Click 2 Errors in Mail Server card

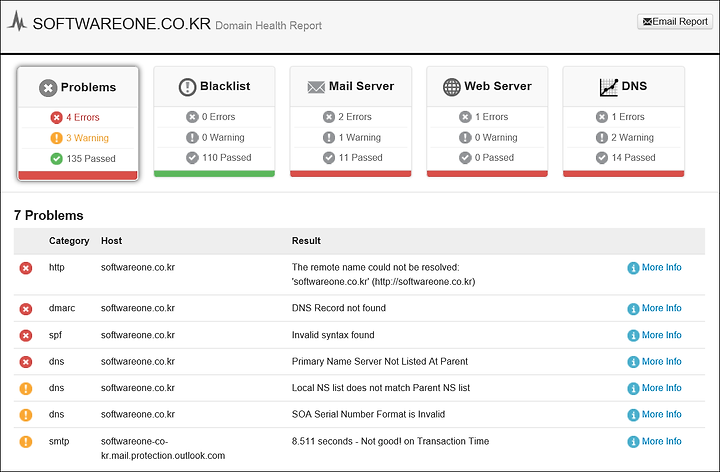tap(355, 117)
